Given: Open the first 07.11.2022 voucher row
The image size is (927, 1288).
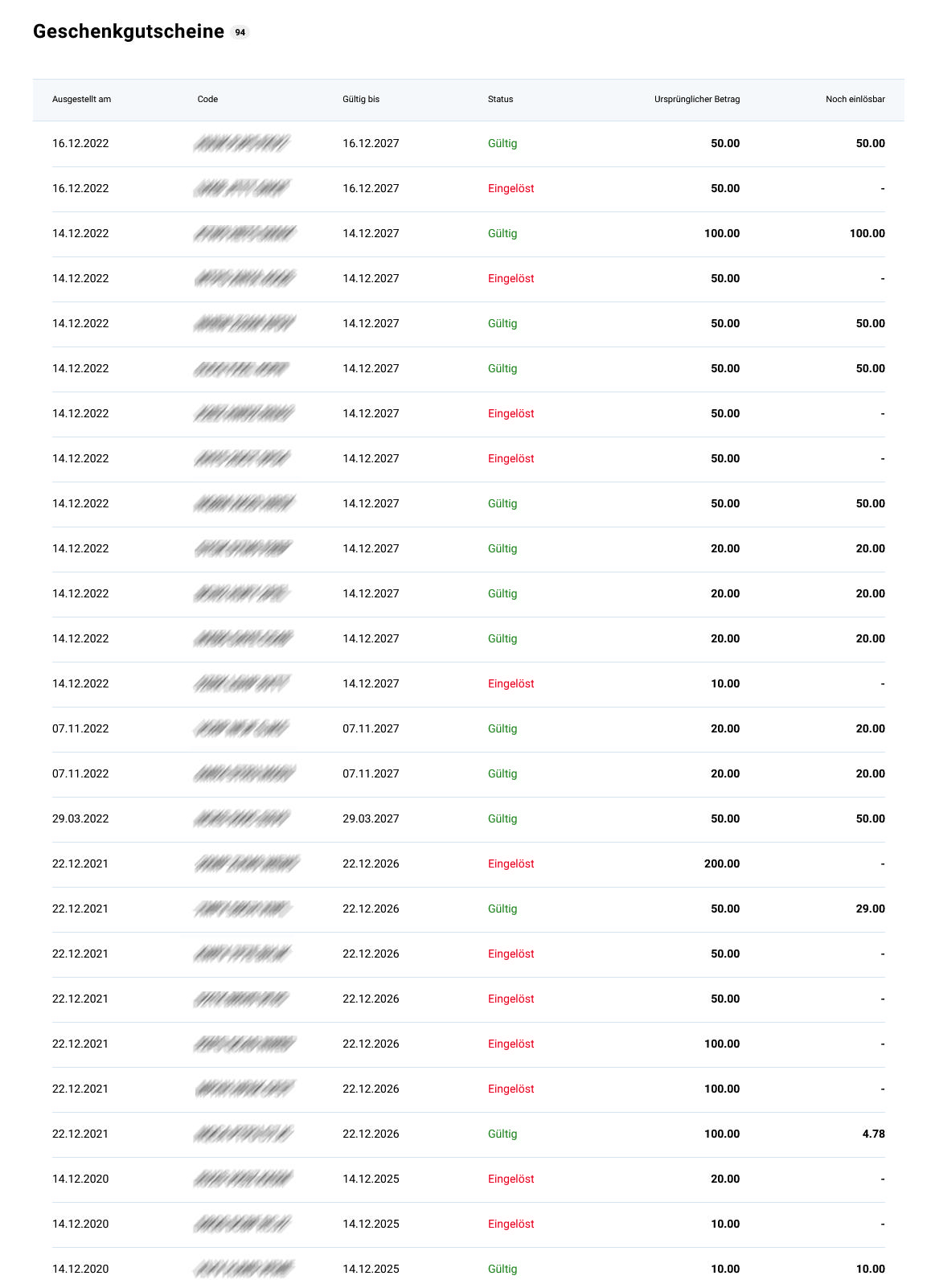Looking at the screenshot, I should (x=469, y=729).
